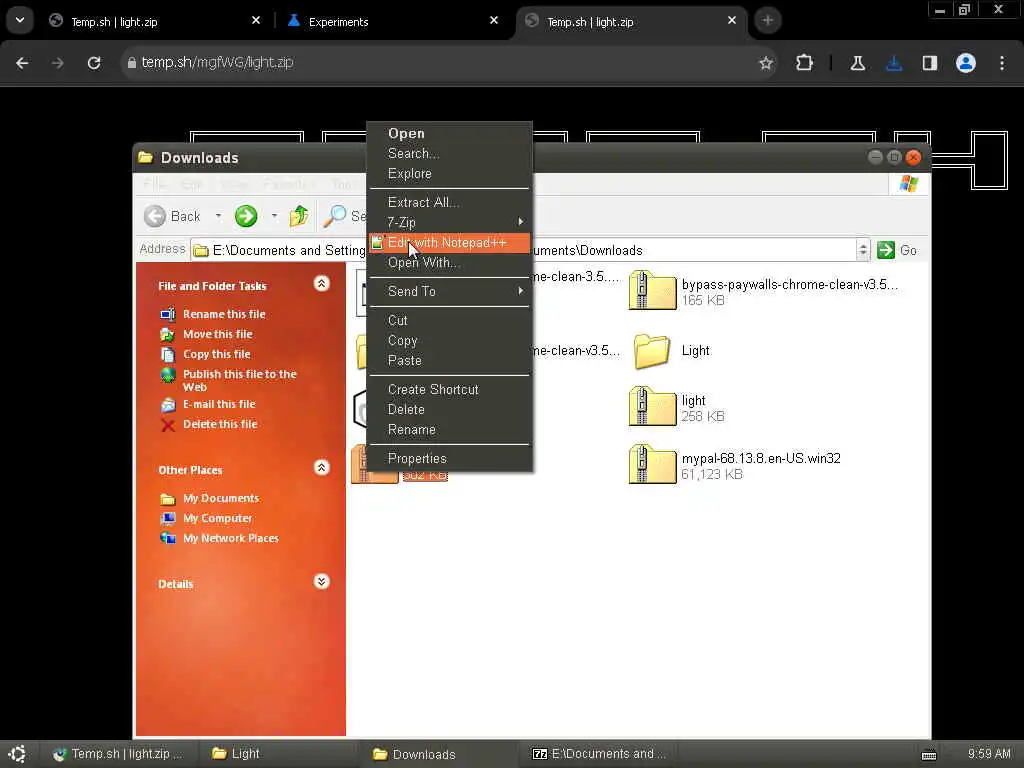Choose Extract All... in the context menu
Viewport: 1024px width, 768px height.
click(x=423, y=202)
